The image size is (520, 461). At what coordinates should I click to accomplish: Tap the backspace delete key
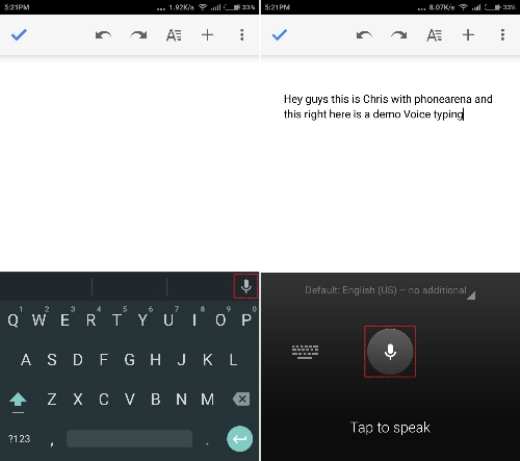coord(241,399)
